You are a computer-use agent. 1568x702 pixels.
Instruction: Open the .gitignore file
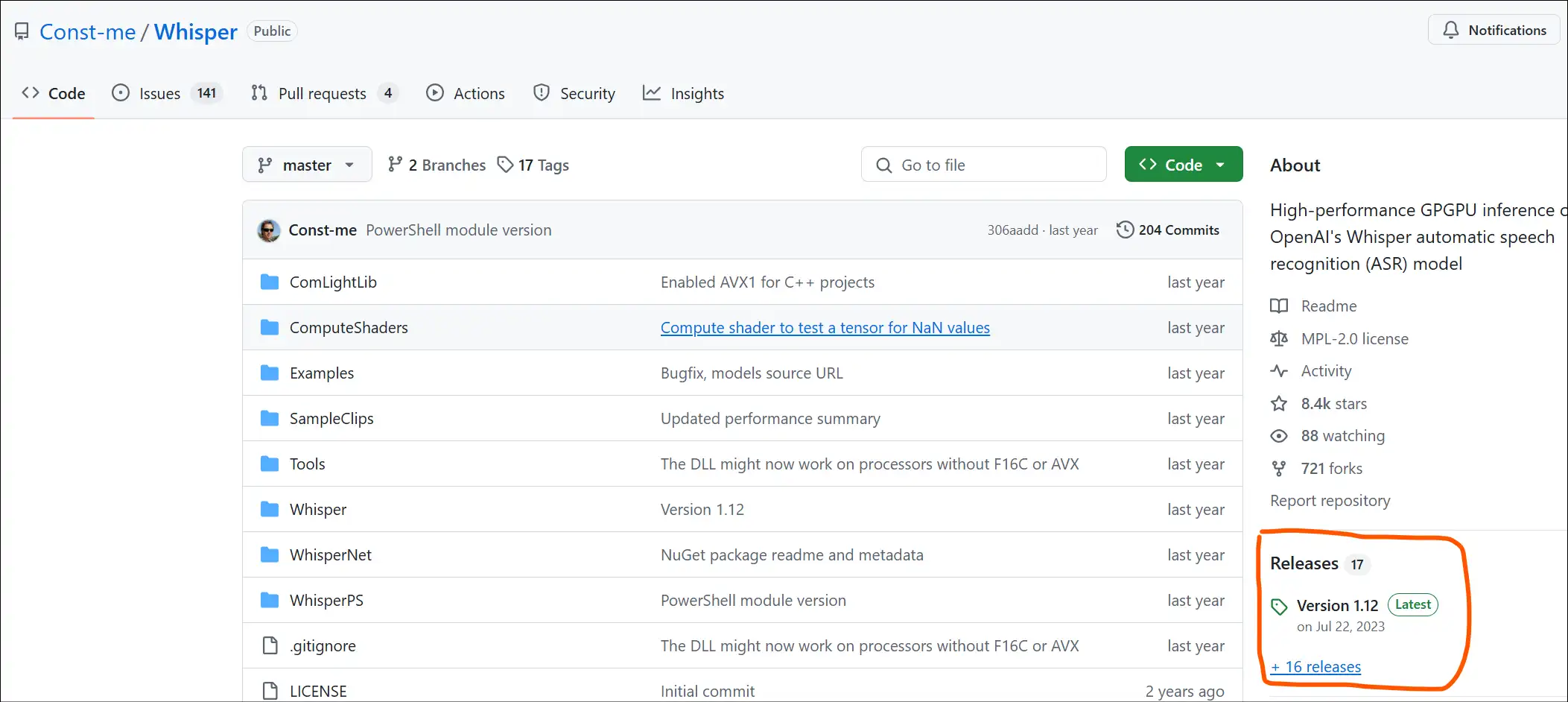point(323,646)
